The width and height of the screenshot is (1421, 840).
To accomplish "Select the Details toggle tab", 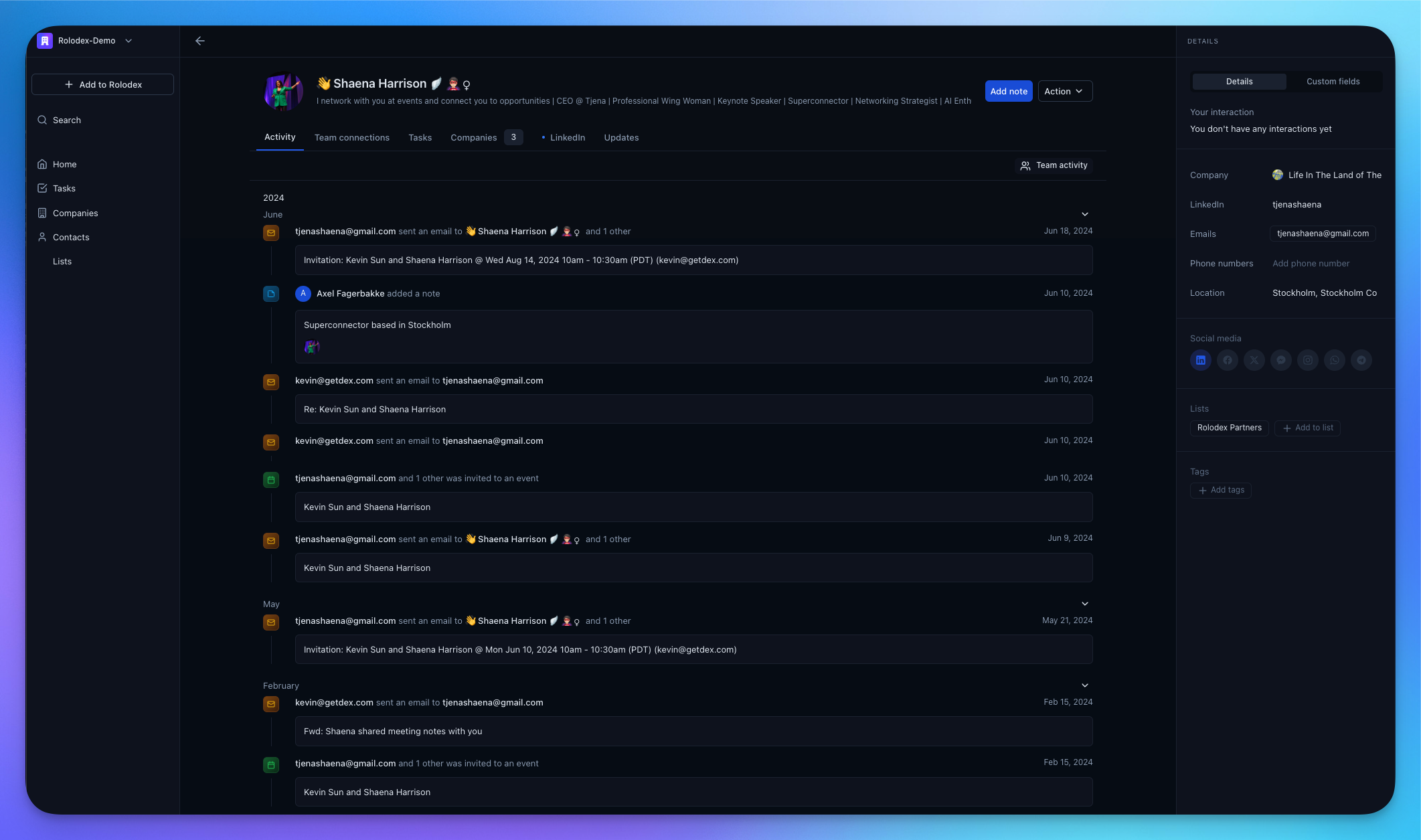I will point(1239,81).
